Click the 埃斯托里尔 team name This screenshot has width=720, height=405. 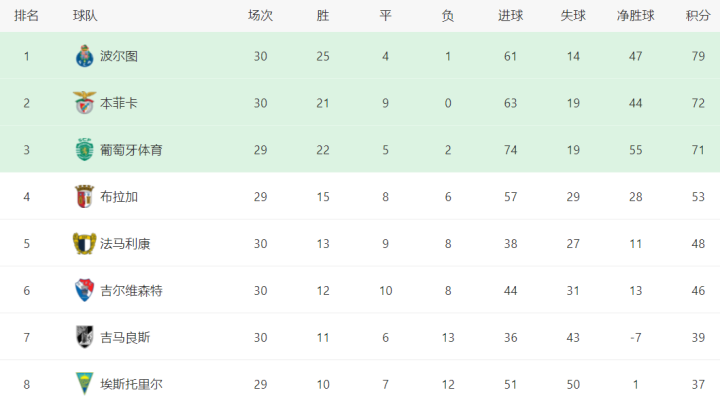131,383
